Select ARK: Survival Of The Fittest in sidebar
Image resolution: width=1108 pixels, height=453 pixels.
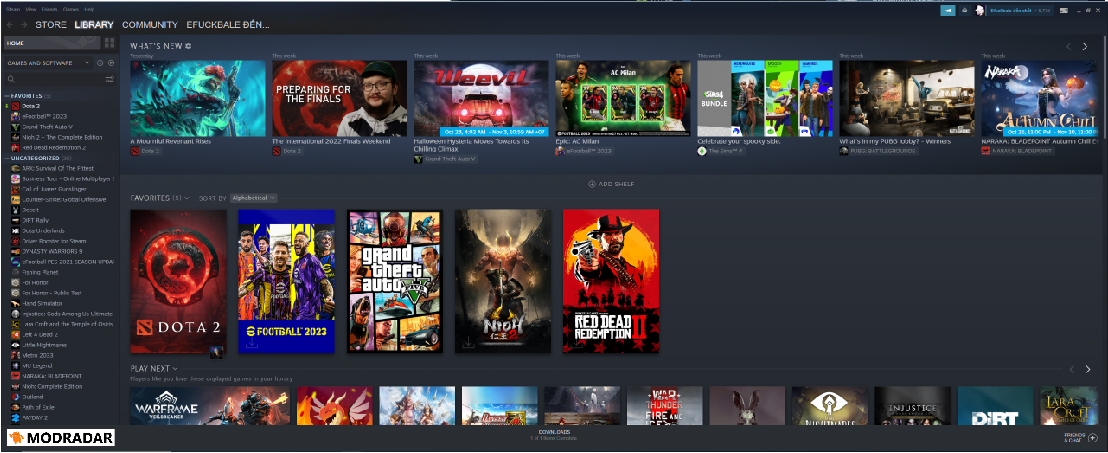tap(58, 168)
